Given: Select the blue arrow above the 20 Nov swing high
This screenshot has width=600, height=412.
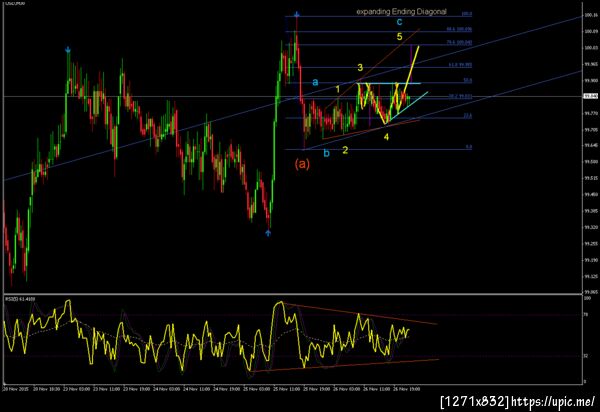Looking at the screenshot, I should pyautogui.click(x=68, y=50).
